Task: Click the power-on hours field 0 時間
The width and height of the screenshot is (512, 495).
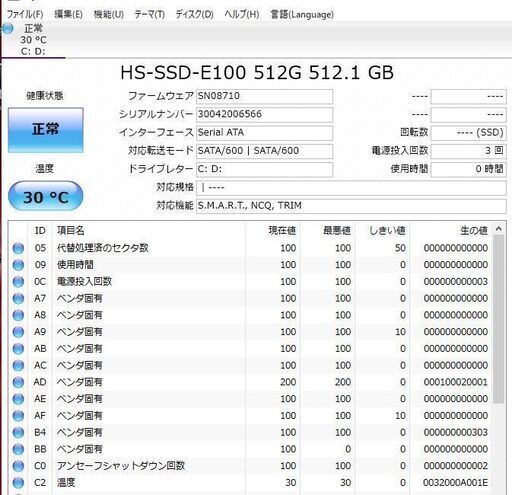Action: [x=469, y=169]
